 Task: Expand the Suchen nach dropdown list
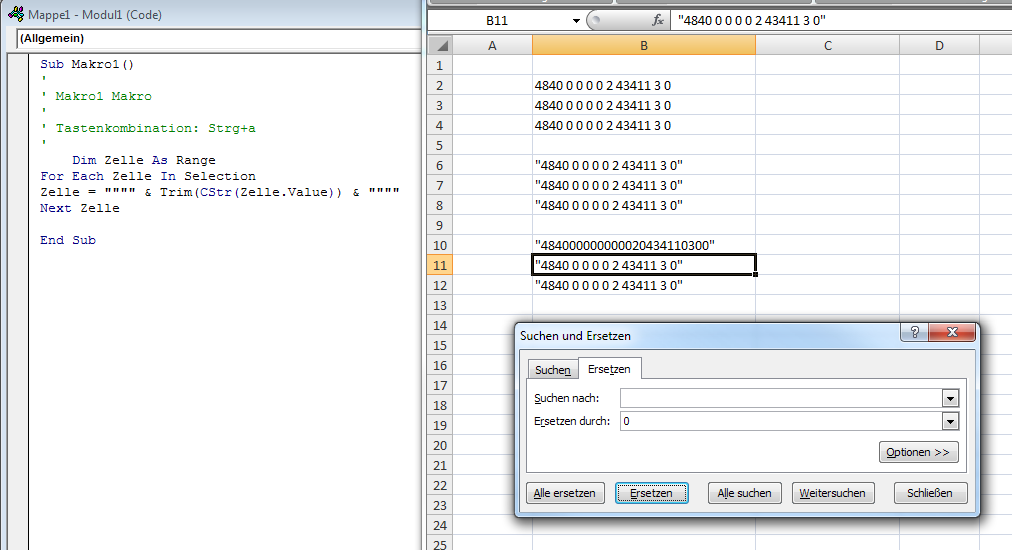click(950, 398)
